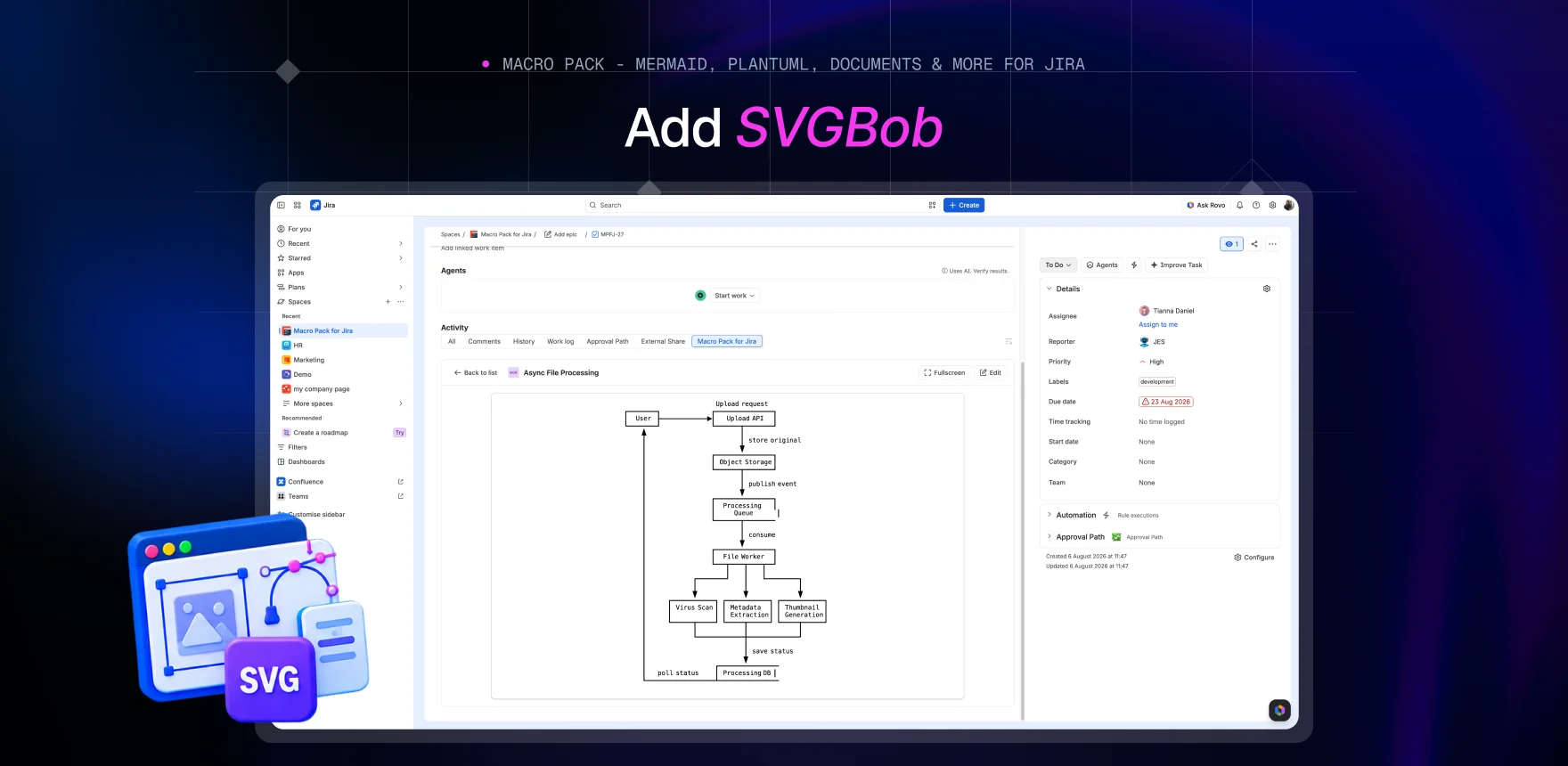The width and height of the screenshot is (1568, 766).
Task: Click the lightning automation icon button
Action: pyautogui.click(x=1134, y=265)
